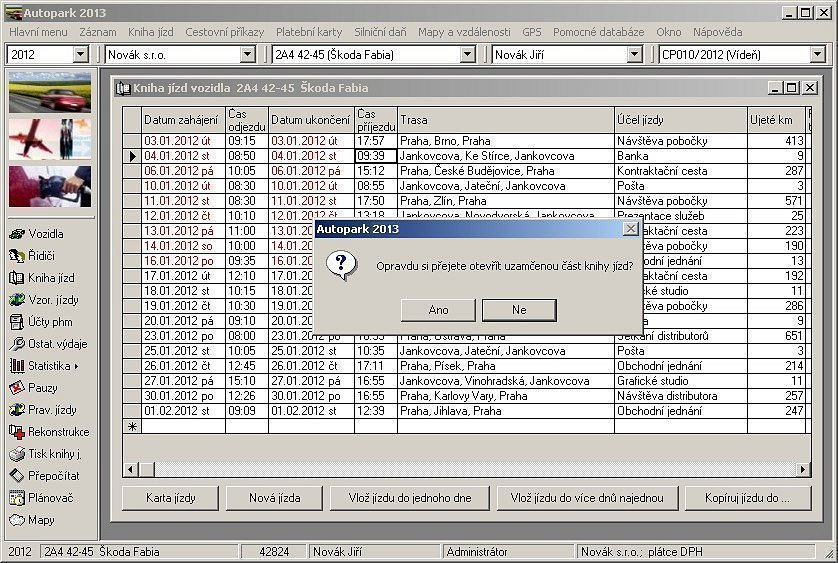Click Ano in the dialog
This screenshot has height=563, width=838.
(x=438, y=310)
